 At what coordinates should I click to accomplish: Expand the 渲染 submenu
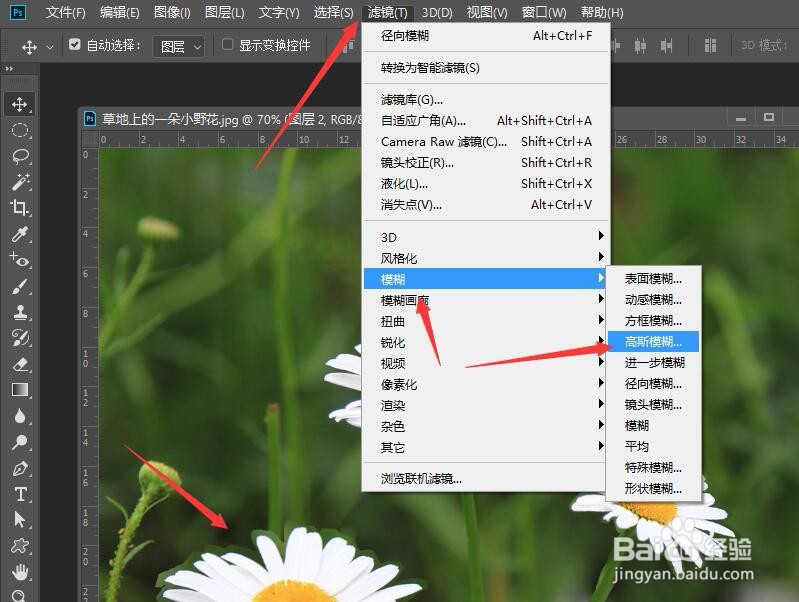[x=486, y=405]
